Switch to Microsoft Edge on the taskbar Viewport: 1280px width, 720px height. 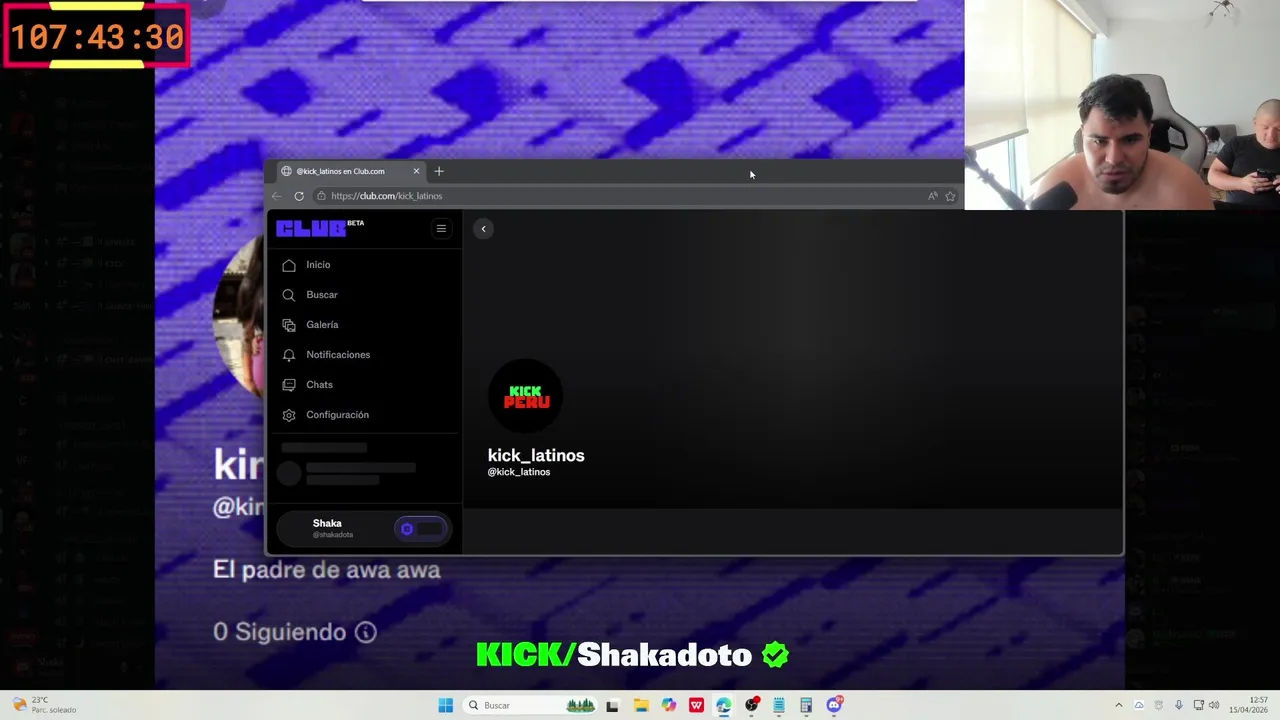(723, 705)
